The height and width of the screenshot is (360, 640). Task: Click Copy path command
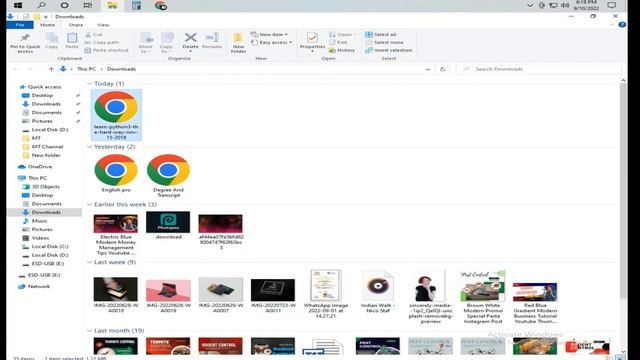[102, 42]
